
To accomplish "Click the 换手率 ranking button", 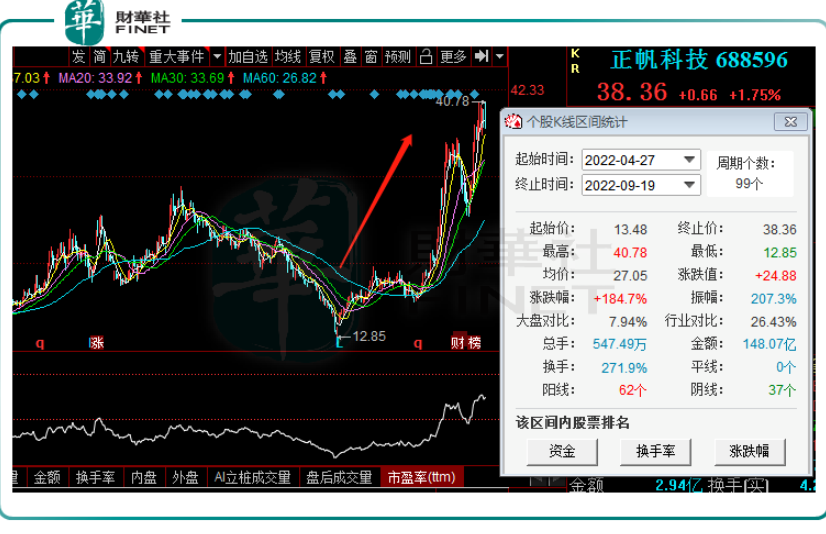I will [x=655, y=451].
